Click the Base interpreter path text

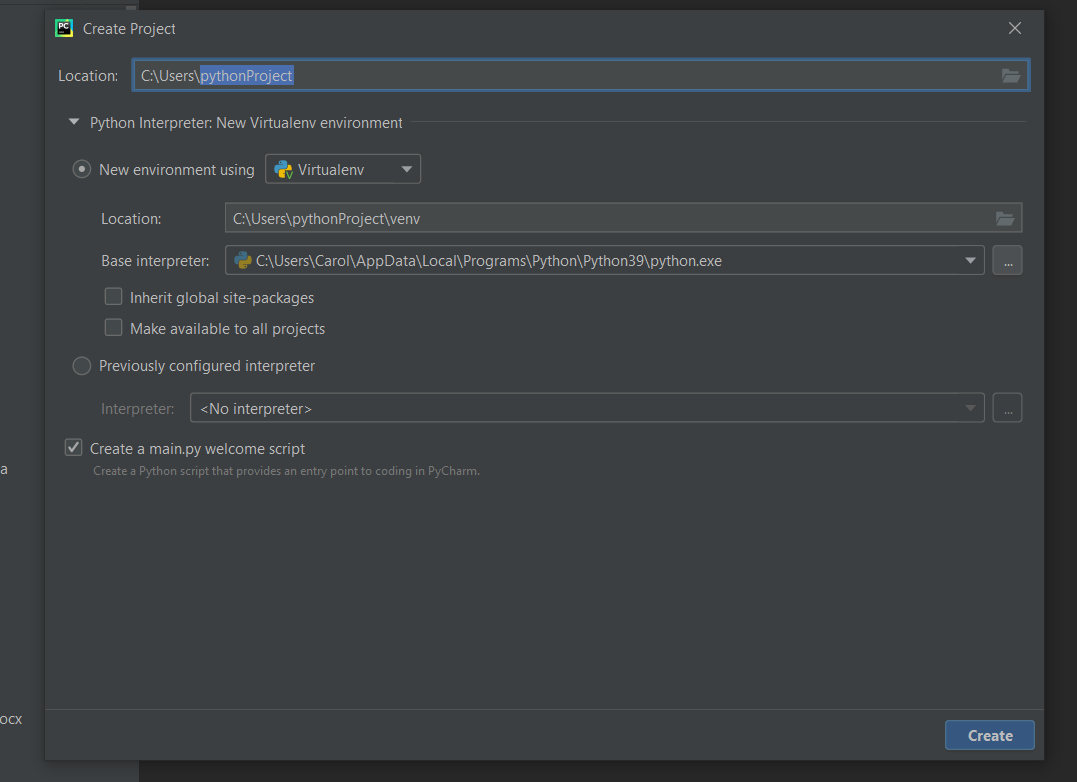tap(489, 261)
